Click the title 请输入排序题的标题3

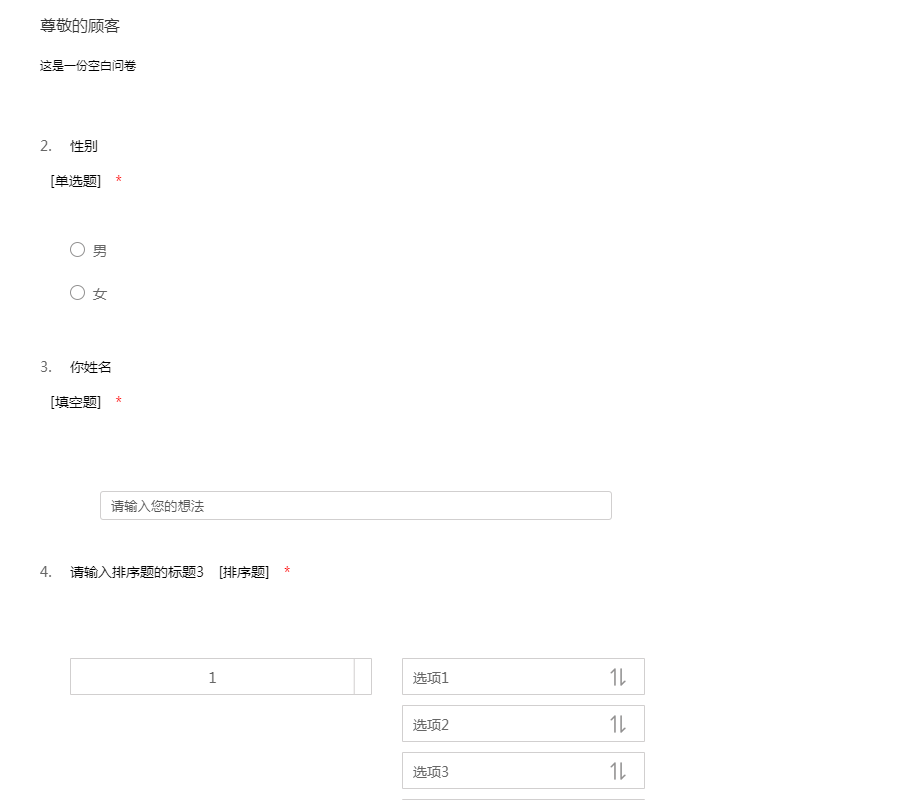point(137,572)
